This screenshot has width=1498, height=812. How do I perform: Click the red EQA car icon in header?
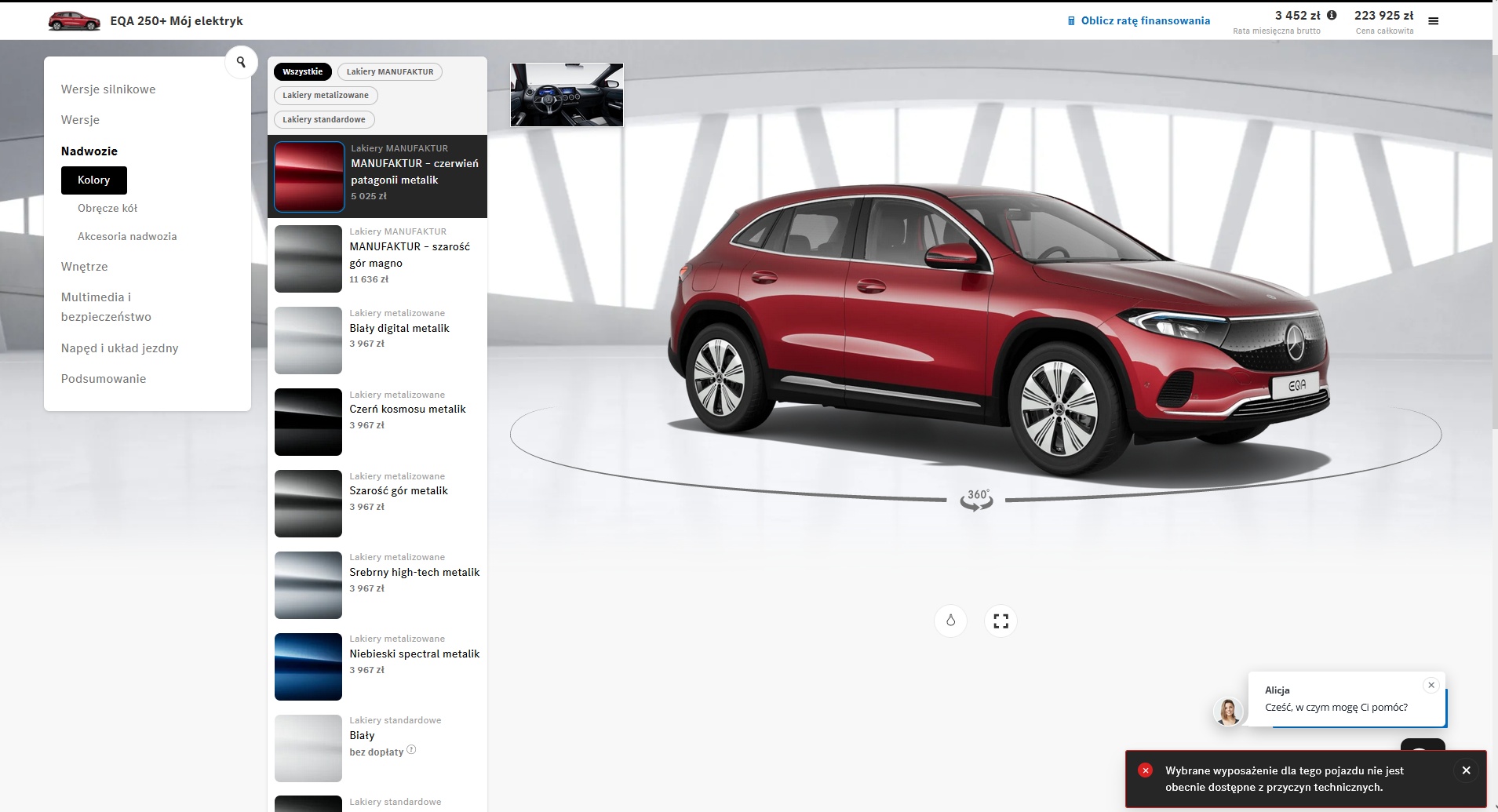click(x=75, y=21)
